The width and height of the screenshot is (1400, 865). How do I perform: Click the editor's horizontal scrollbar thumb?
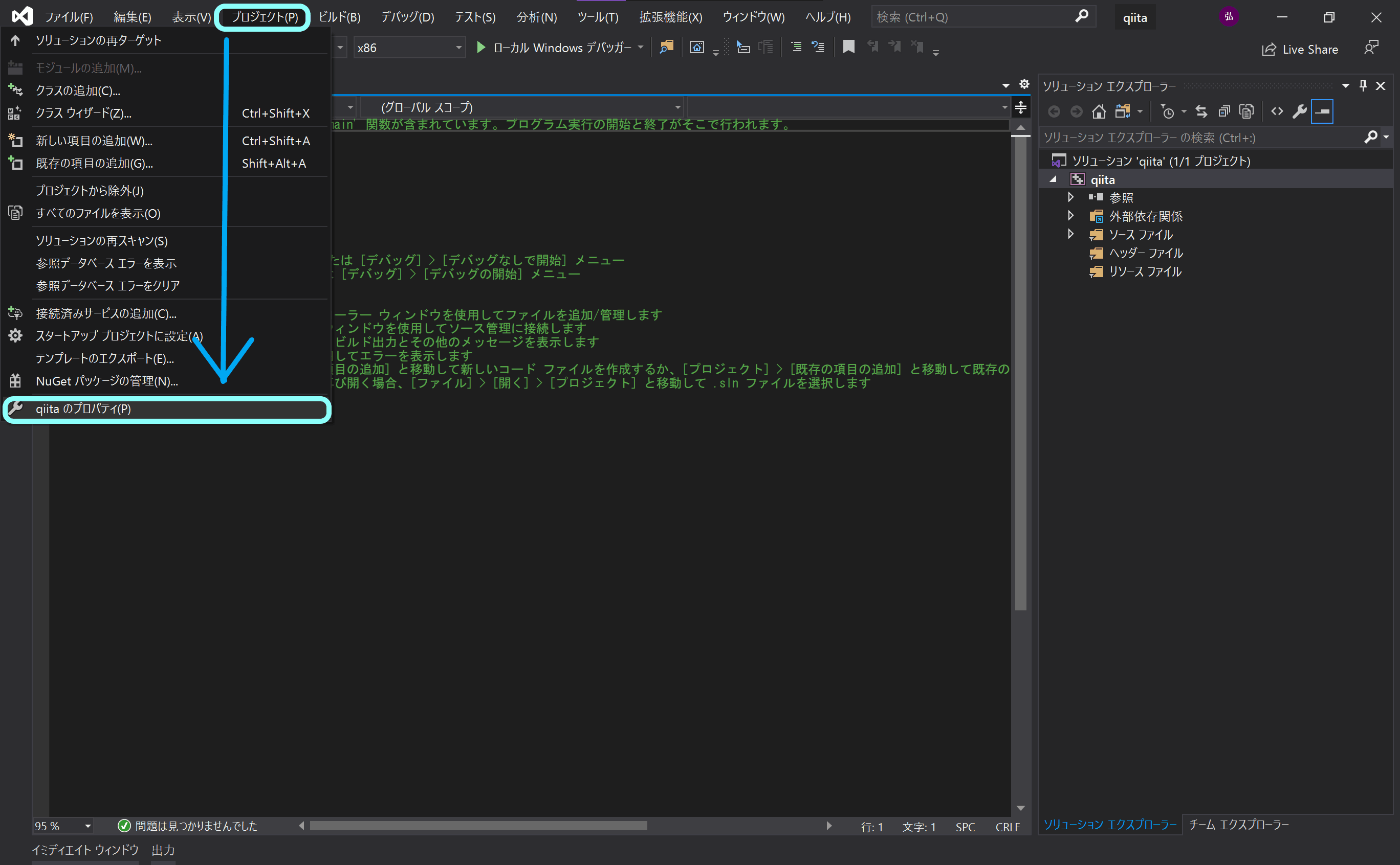click(478, 826)
